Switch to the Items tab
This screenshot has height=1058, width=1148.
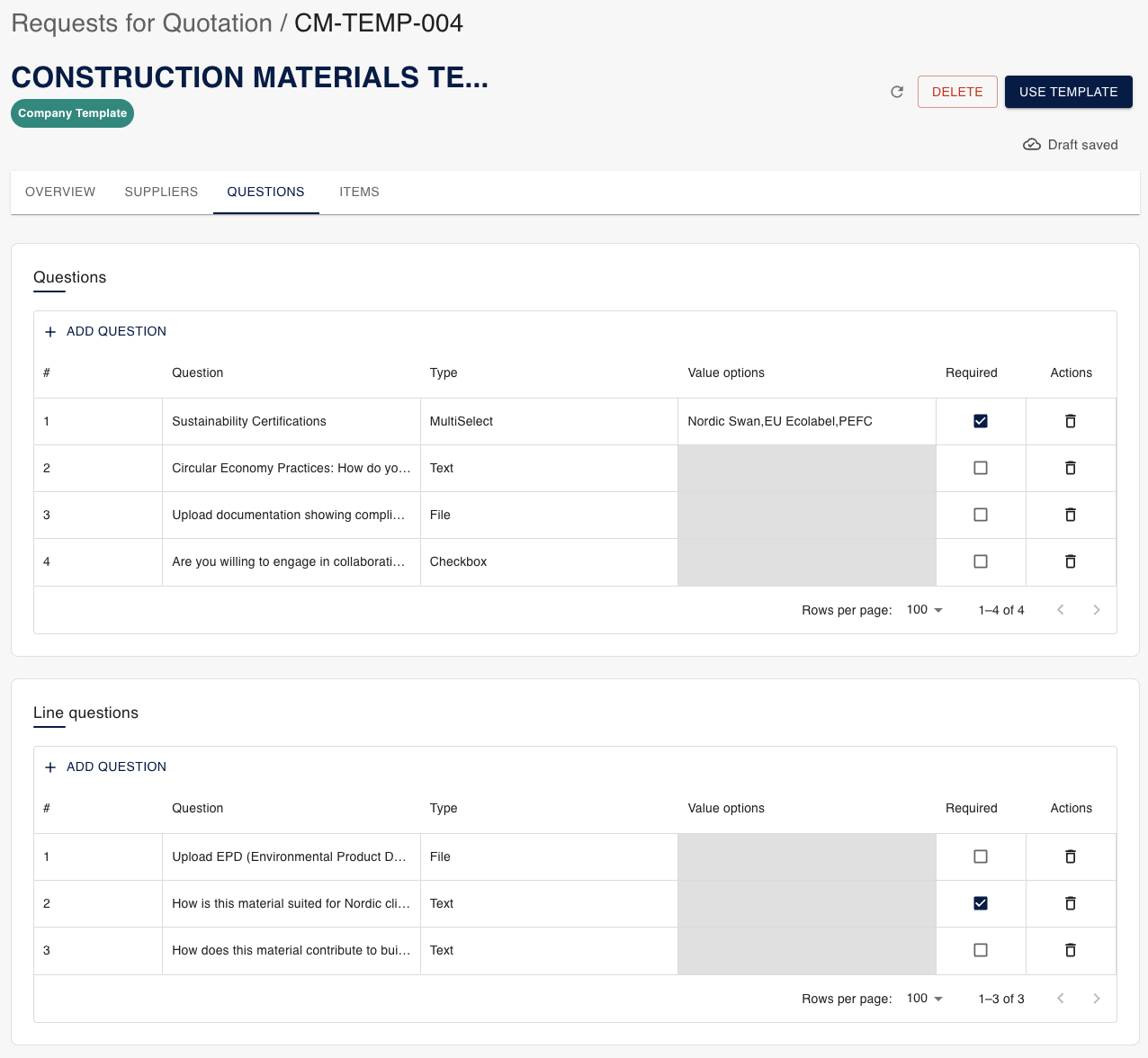(x=359, y=192)
